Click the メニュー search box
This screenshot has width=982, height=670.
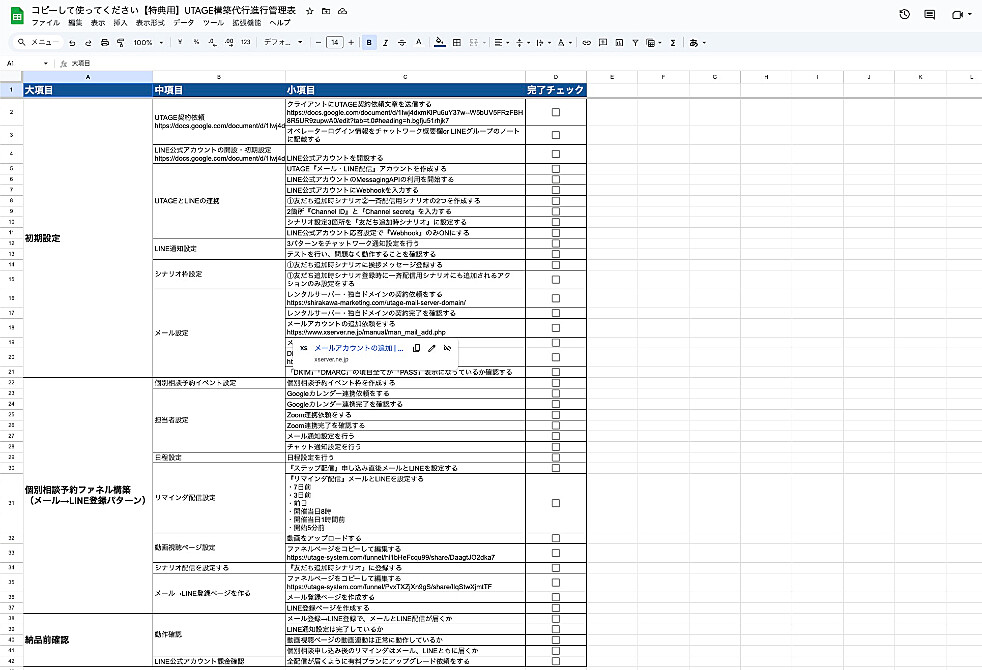(38, 43)
